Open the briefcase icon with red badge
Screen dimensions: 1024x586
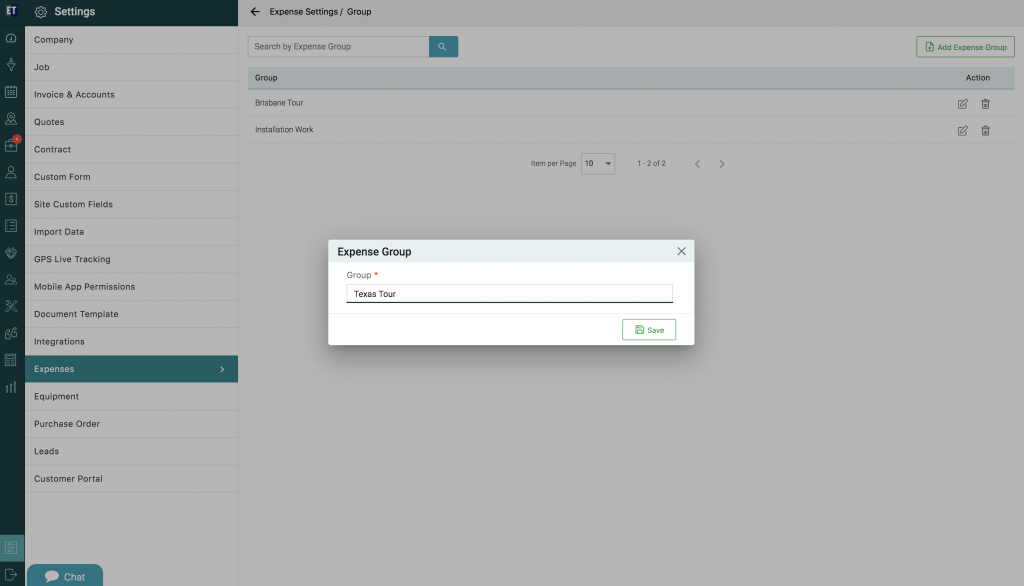11,145
